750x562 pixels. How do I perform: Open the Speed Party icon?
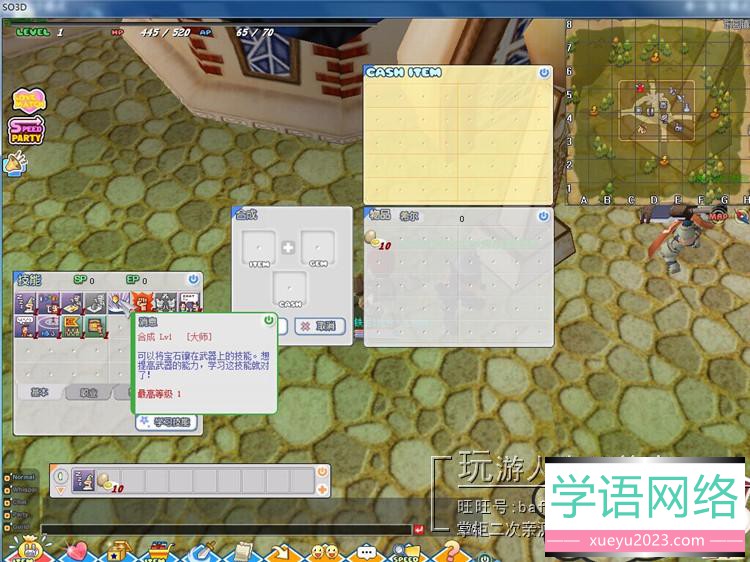coord(26,132)
